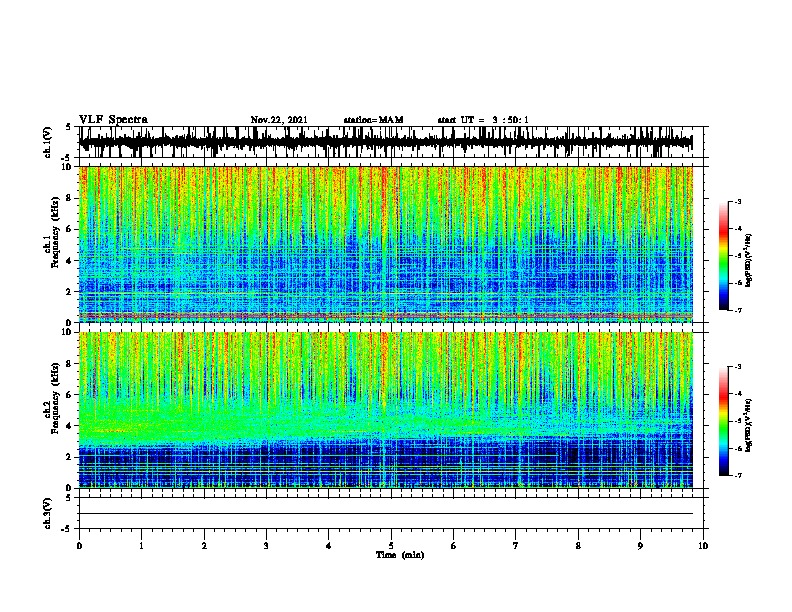Click time axis tick label "8"
This screenshot has width=792, height=612.
(578, 546)
